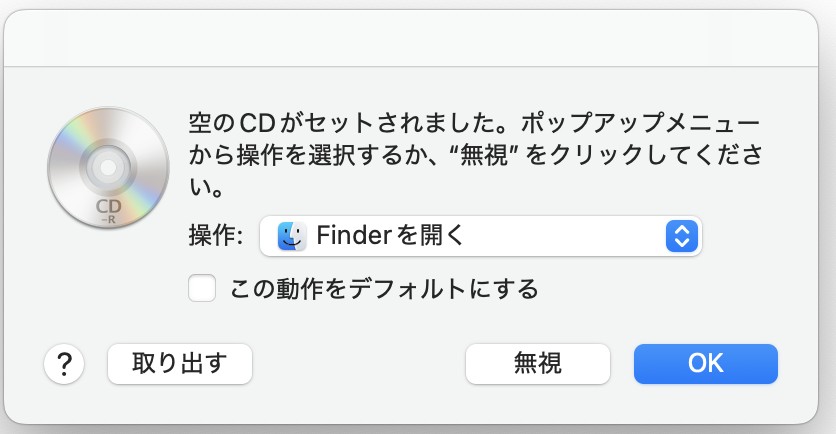Eject the disc with 取り出す button

pos(180,364)
